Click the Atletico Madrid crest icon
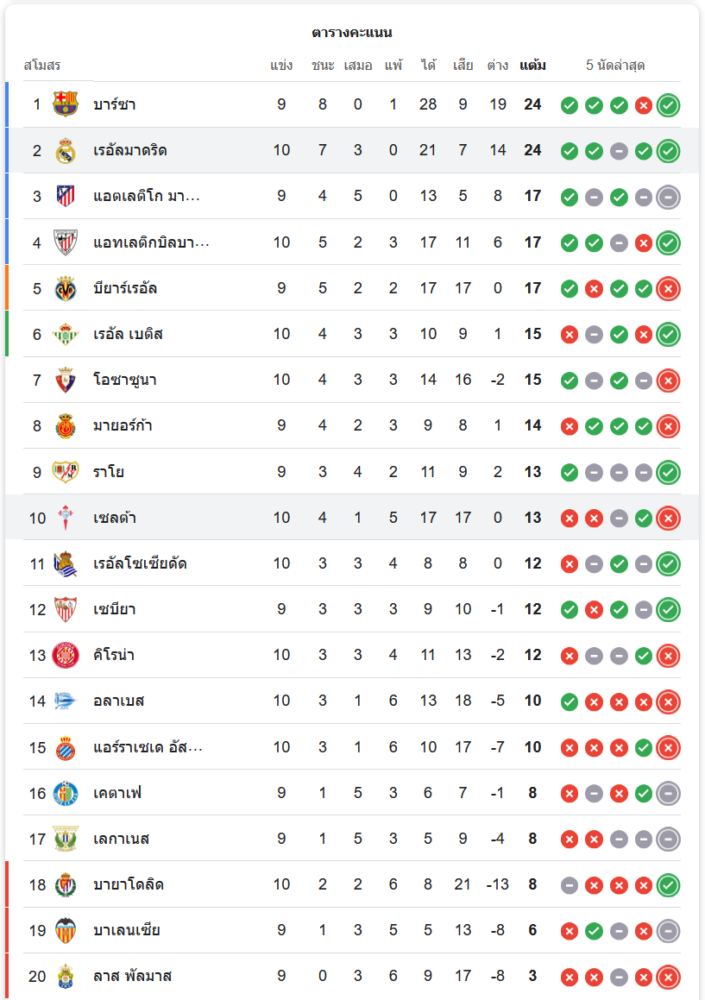This screenshot has height=1000, width=705. (66, 196)
